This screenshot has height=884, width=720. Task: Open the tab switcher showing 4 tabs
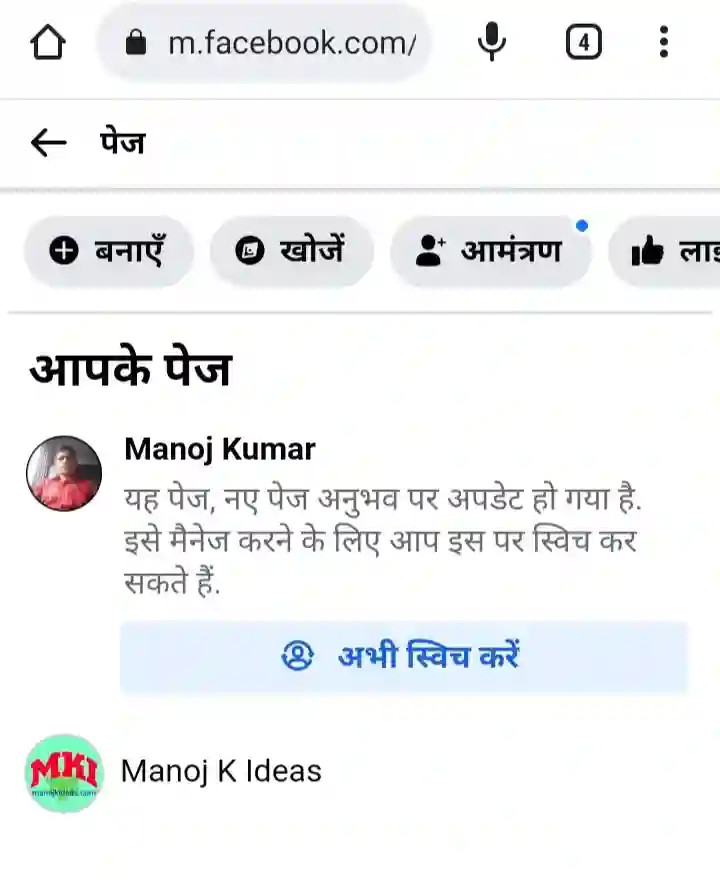coord(584,42)
